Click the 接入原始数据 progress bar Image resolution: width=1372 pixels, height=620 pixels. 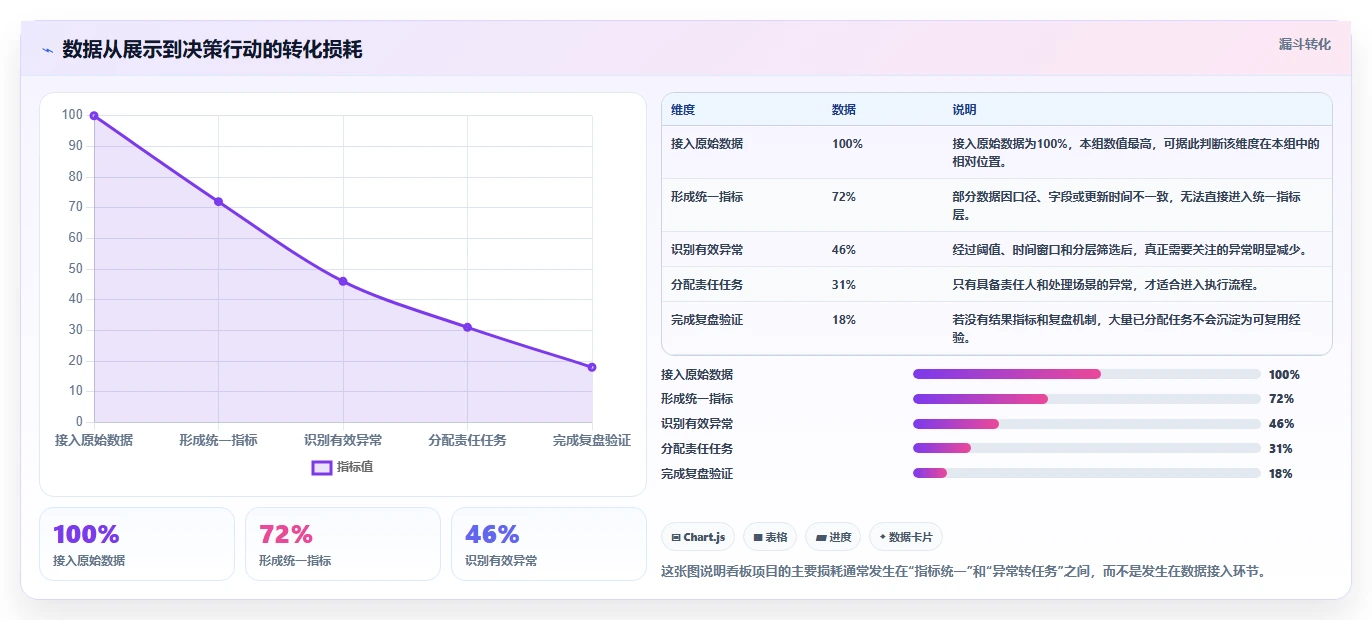[1086, 374]
